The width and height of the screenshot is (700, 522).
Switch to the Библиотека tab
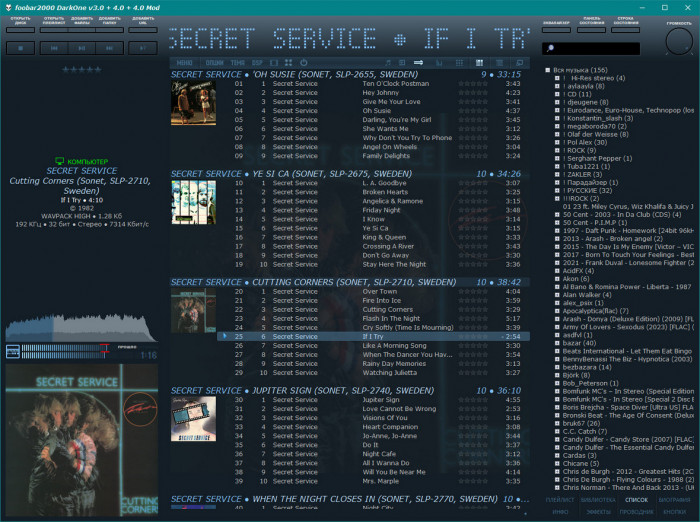[598, 500]
